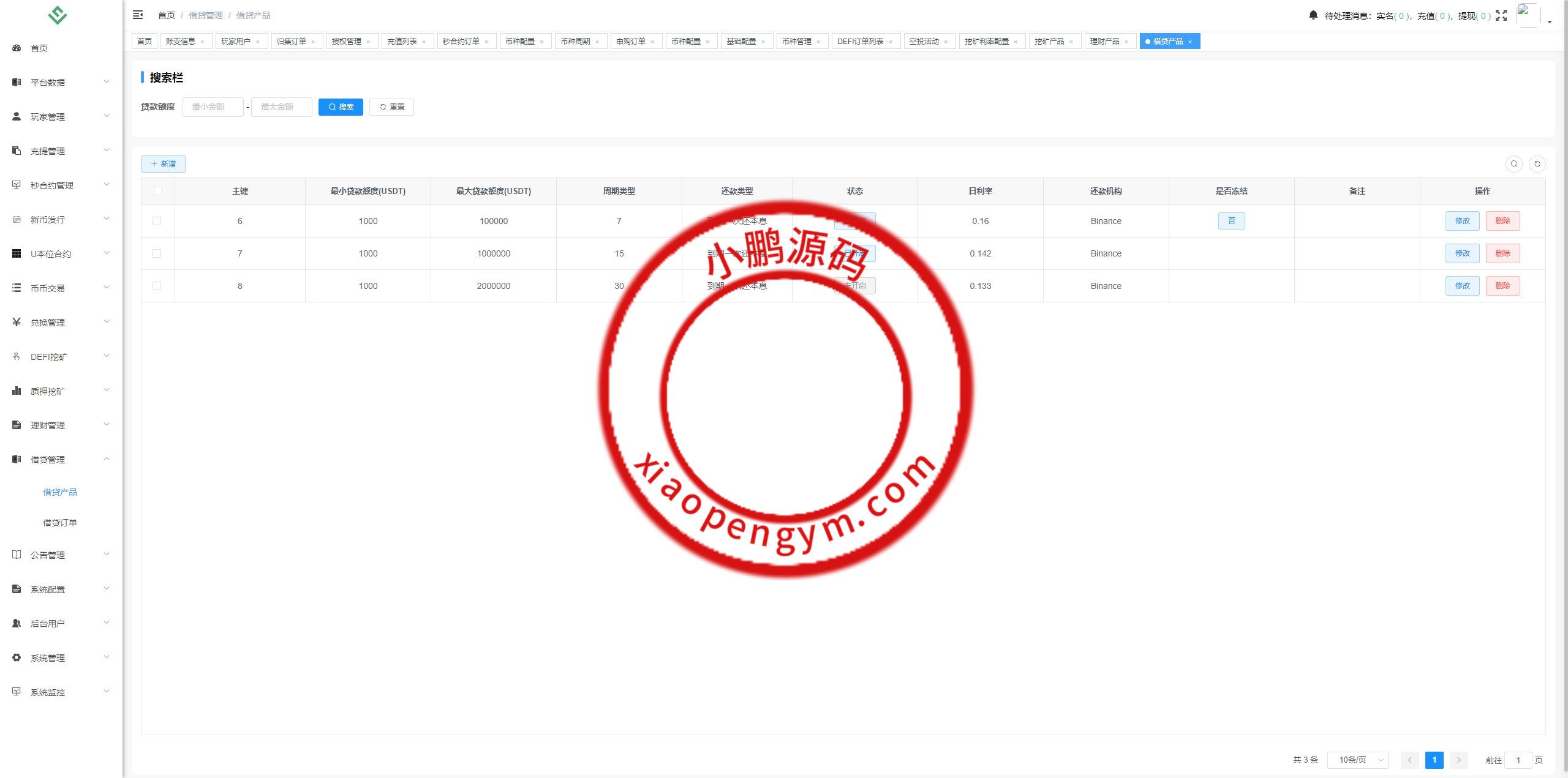
Task: Open the 首页 dashboard sidebar icon
Action: 17,48
